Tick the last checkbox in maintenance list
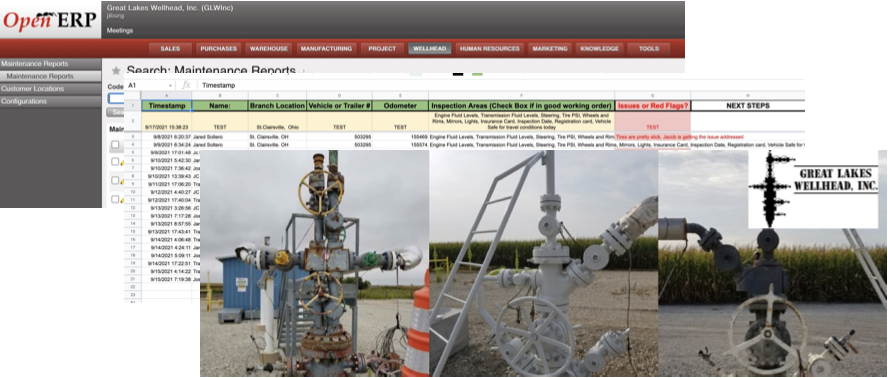 pos(116,199)
